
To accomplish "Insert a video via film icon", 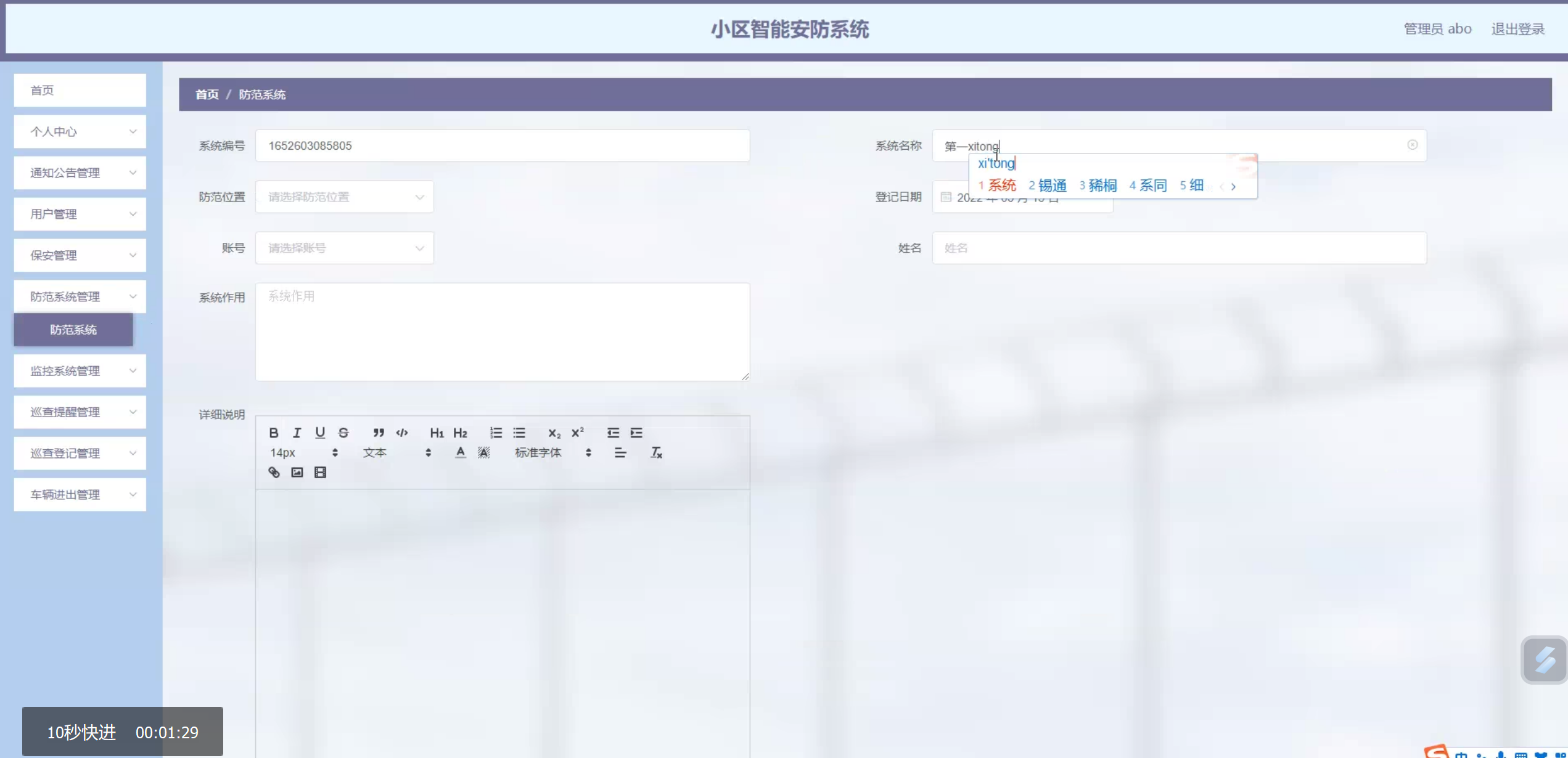I will [320, 473].
